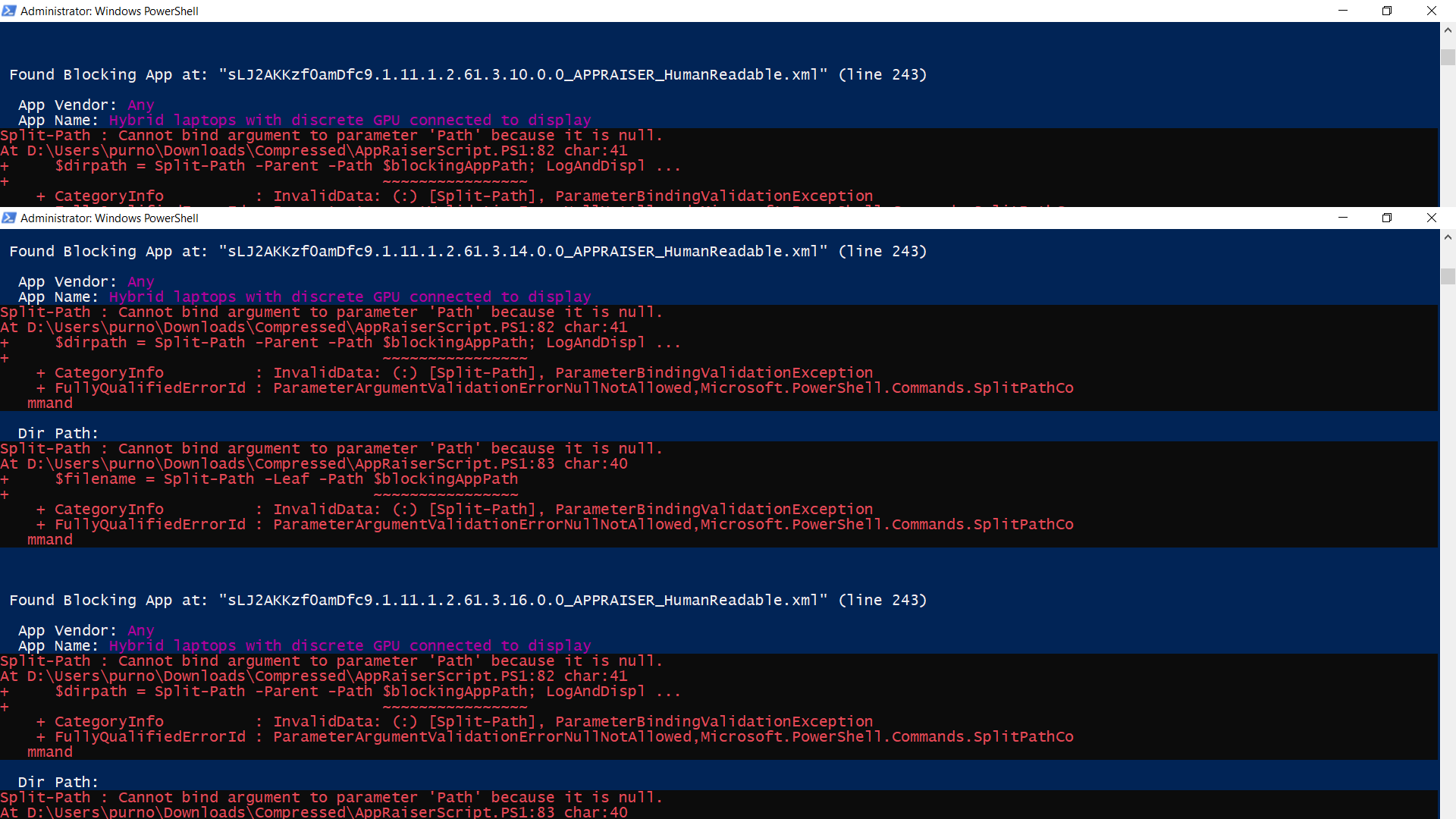The width and height of the screenshot is (1456, 819).
Task: Close the lower PowerShell window
Action: coord(1431,218)
